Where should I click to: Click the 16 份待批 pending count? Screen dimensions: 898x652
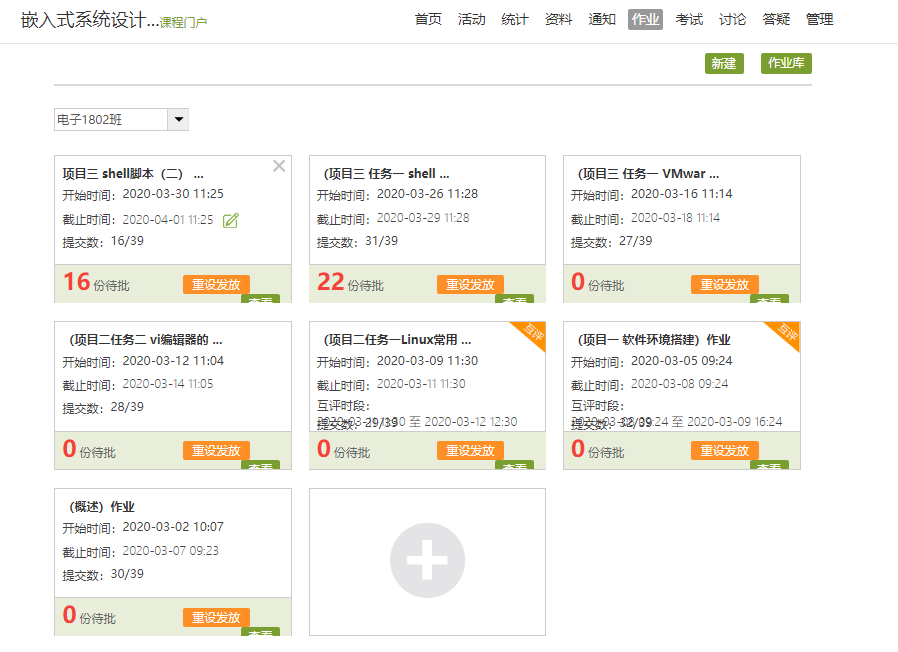(x=96, y=283)
